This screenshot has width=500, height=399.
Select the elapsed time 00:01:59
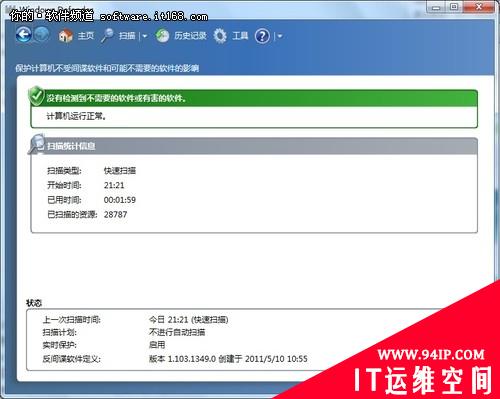pyautogui.click(x=120, y=200)
